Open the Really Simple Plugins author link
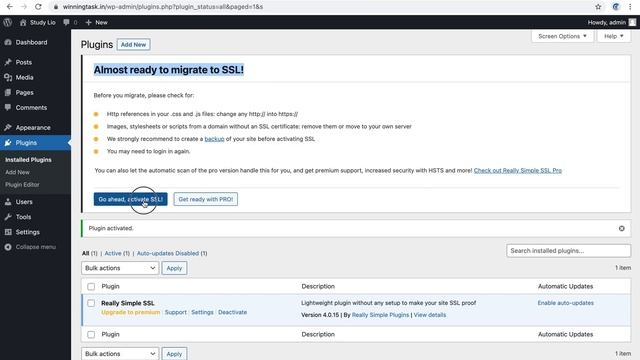 (x=380, y=315)
